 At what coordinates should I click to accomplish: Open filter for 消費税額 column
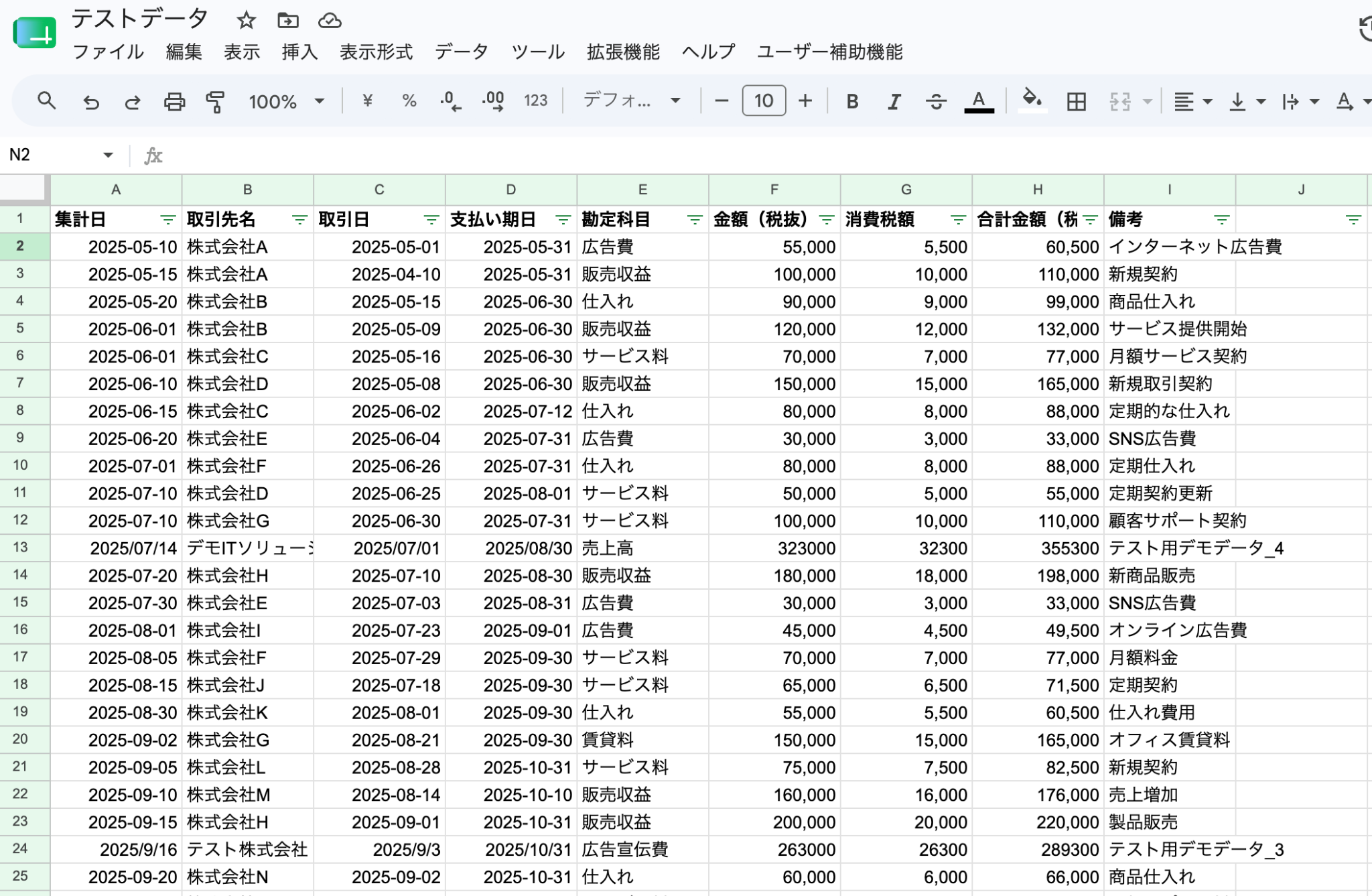click(x=958, y=220)
